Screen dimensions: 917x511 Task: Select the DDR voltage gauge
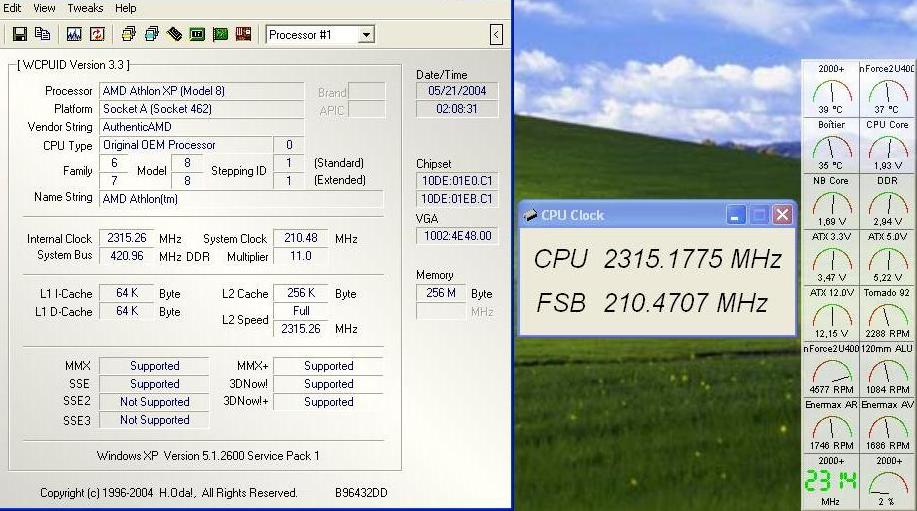point(887,201)
